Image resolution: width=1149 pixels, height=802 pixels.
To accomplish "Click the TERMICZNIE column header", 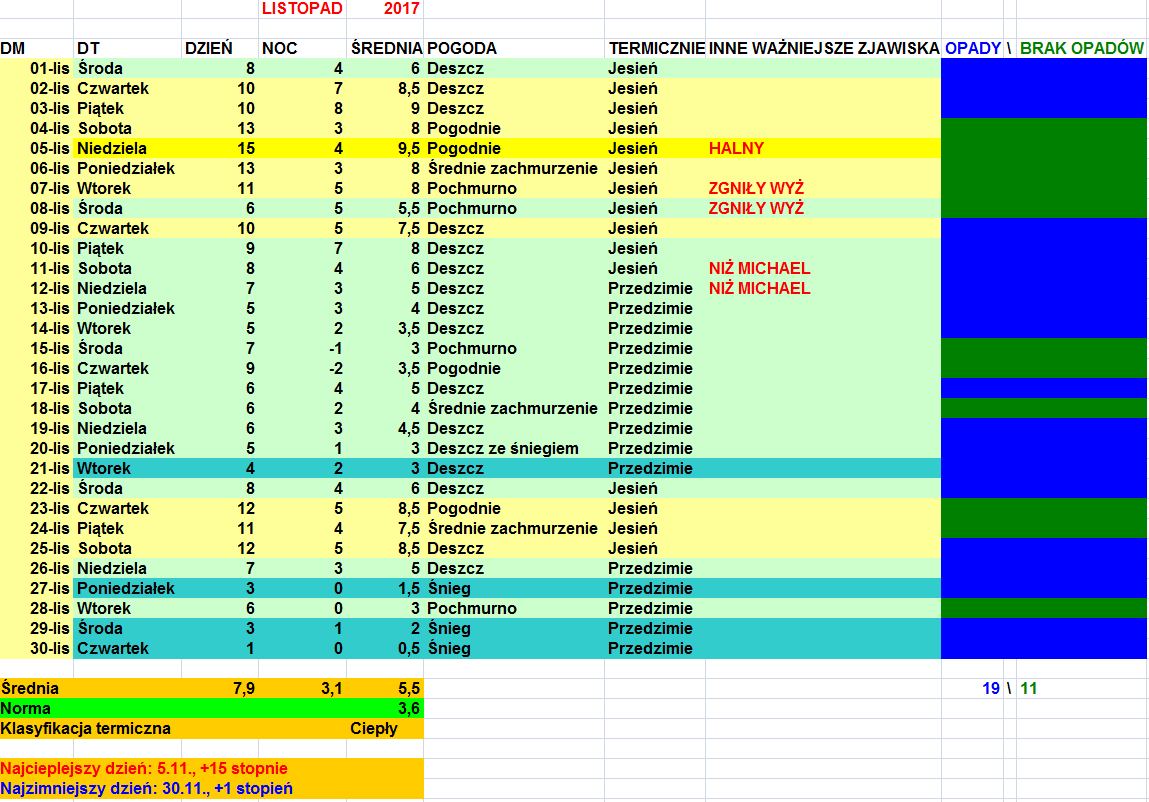I will coord(656,48).
